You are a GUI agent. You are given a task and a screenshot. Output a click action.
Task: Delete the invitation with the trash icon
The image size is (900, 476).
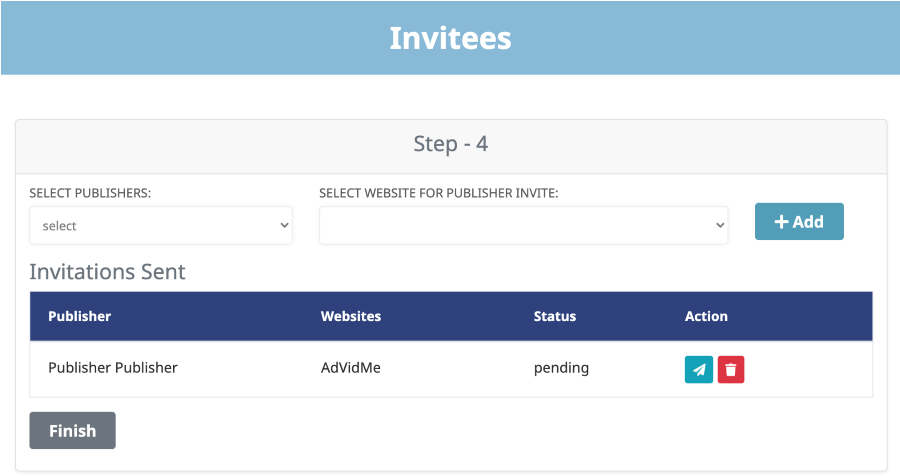point(731,370)
